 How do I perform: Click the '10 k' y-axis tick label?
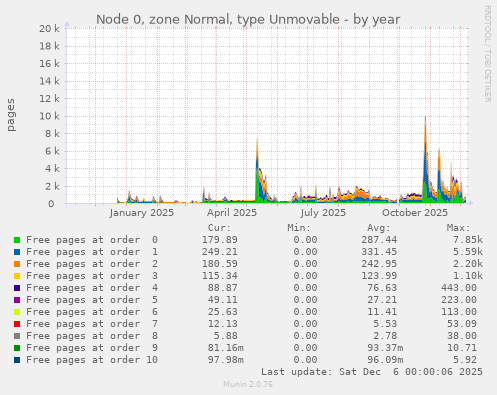pos(49,116)
